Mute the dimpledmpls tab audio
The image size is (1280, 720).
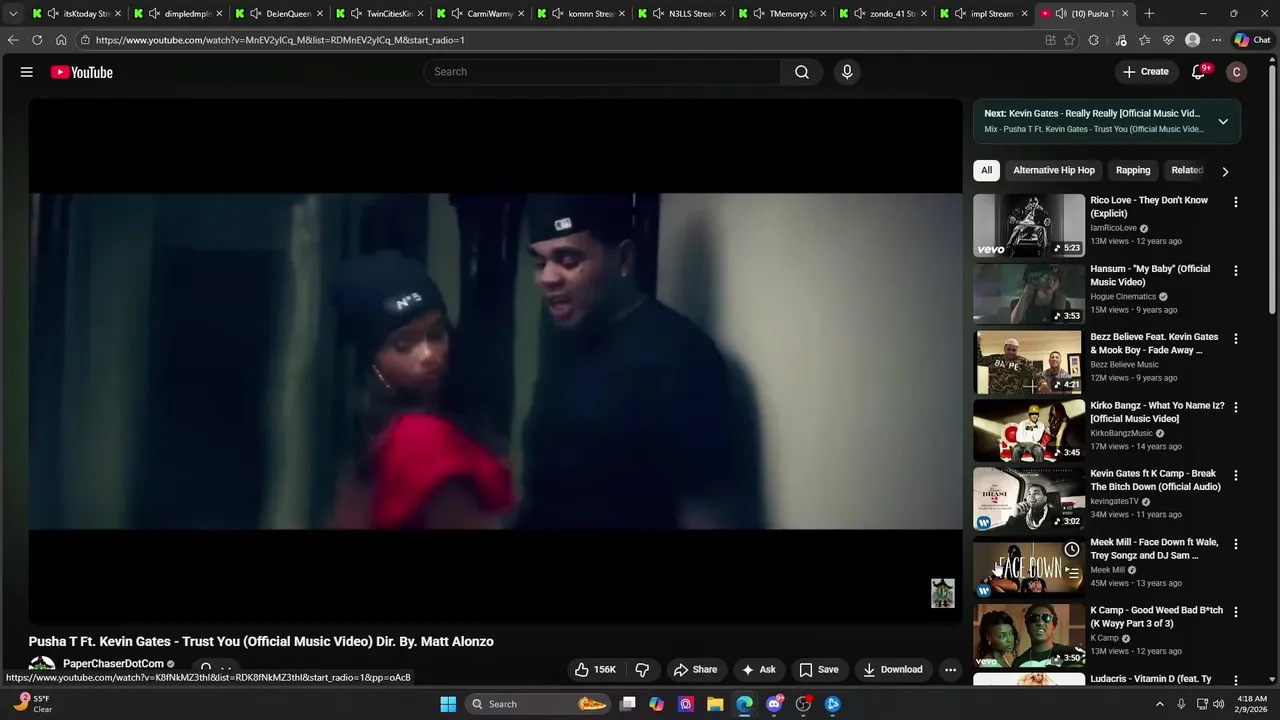154,14
